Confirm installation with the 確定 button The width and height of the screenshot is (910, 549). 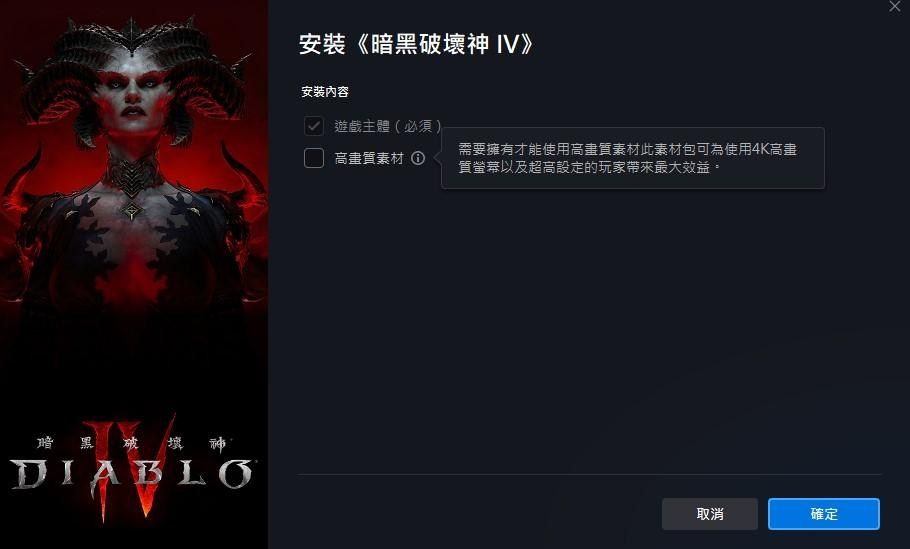824,514
